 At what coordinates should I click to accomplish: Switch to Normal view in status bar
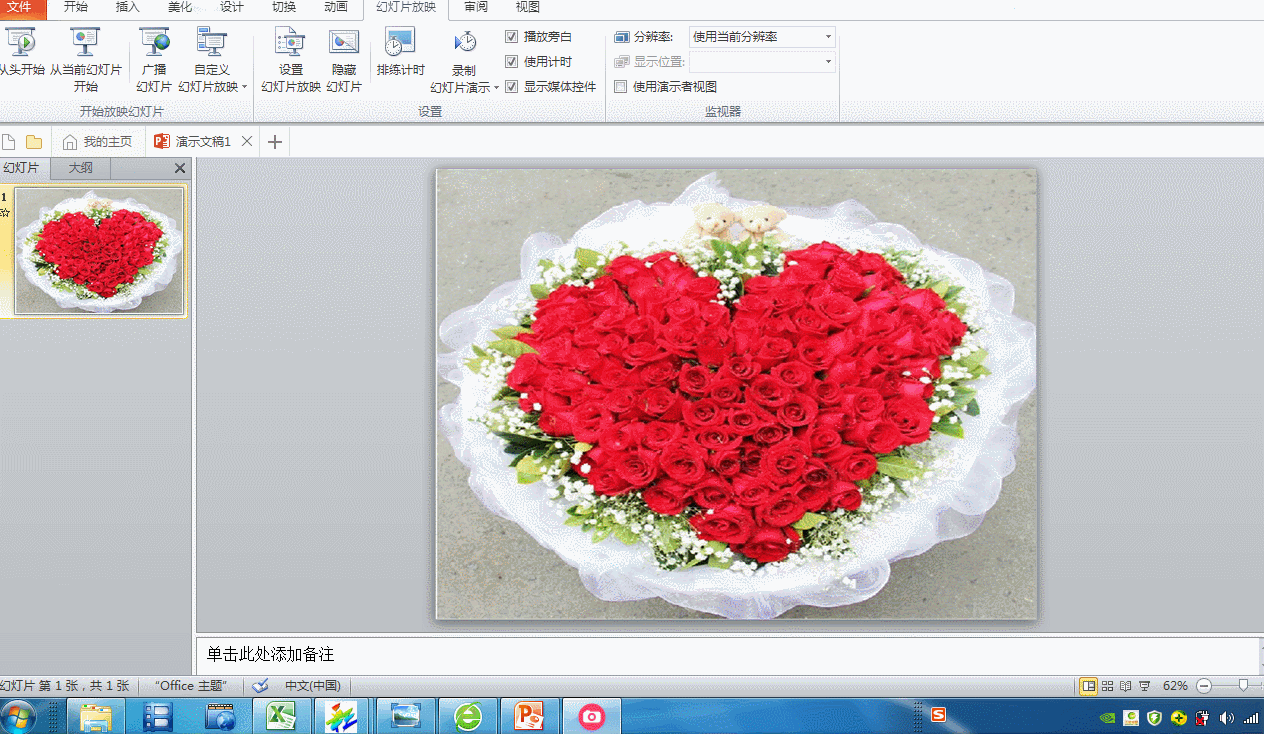(x=1088, y=686)
